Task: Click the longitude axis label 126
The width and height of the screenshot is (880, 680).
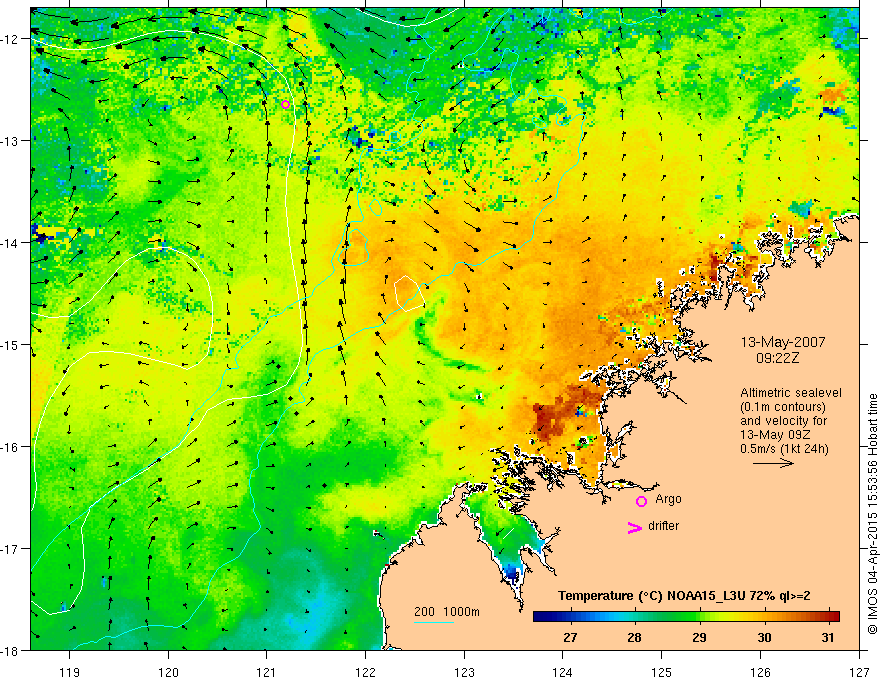Action: pyautogui.click(x=760, y=672)
